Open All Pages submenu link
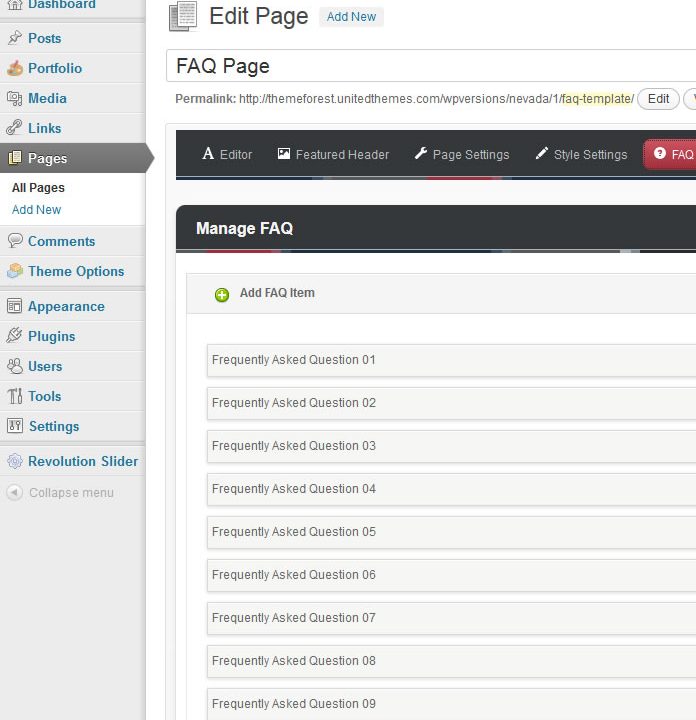 (38, 188)
